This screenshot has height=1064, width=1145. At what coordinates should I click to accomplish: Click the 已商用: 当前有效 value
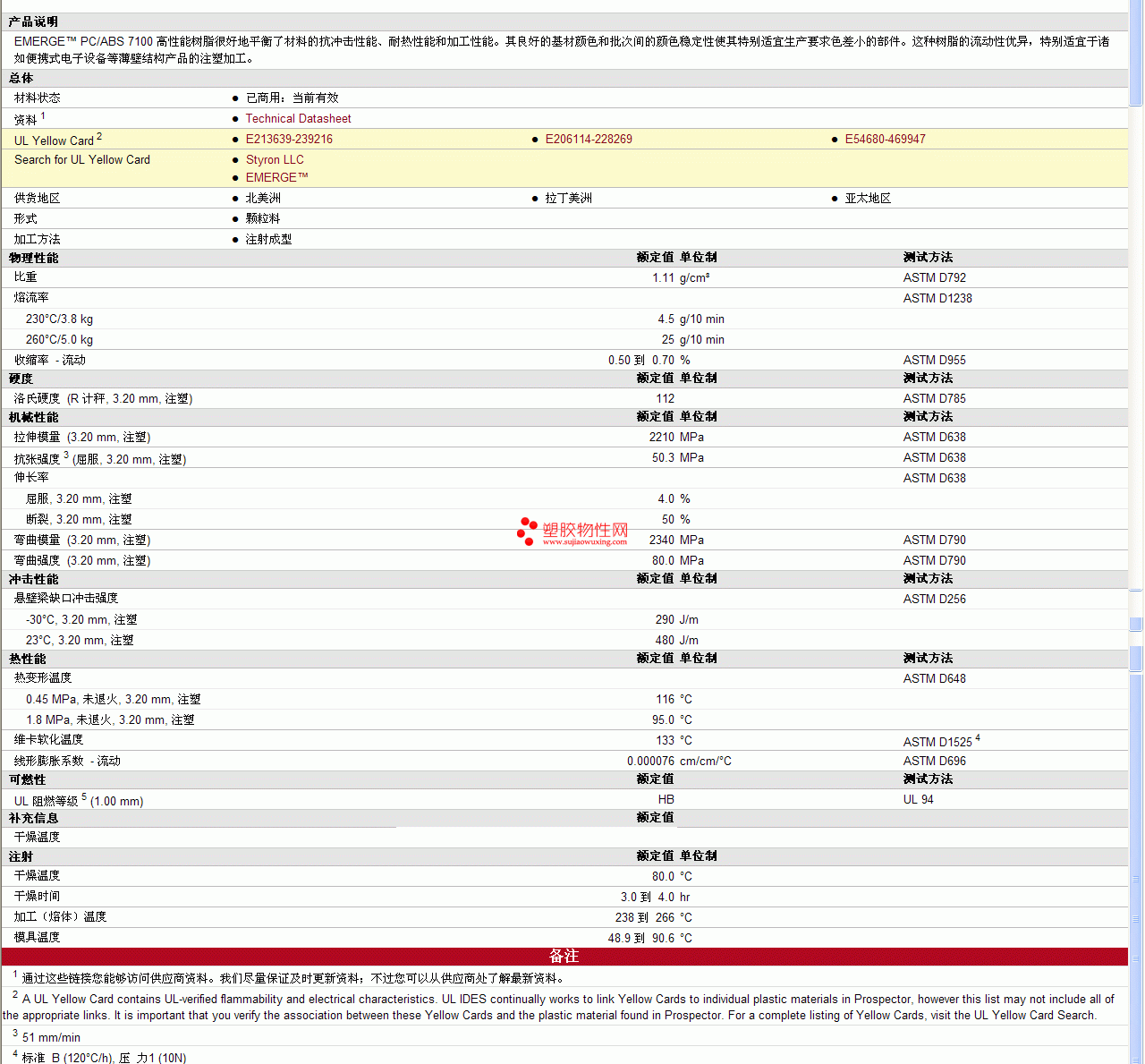292,98
